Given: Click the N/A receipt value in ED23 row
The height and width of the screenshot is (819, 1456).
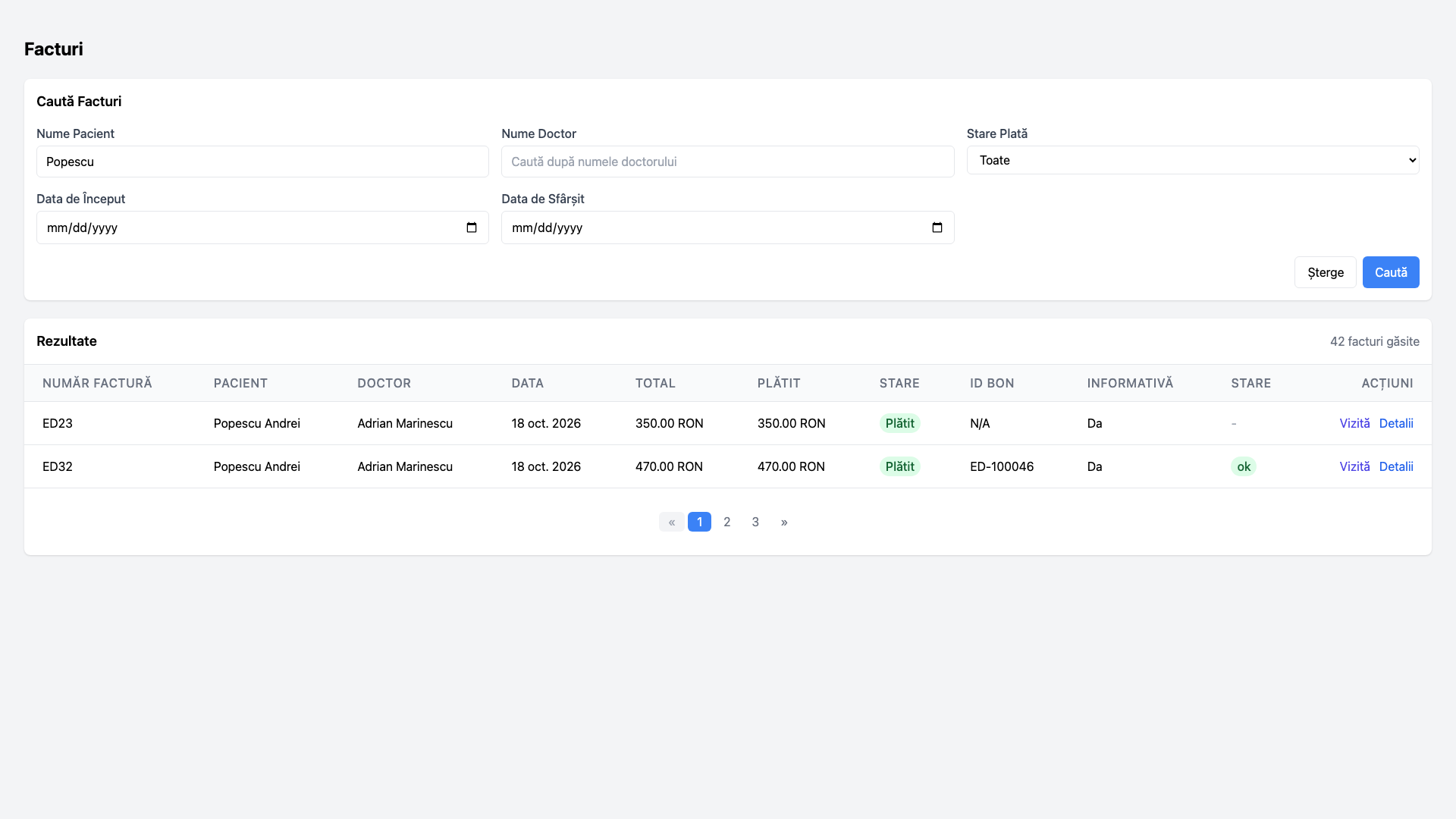Looking at the screenshot, I should pos(980,423).
